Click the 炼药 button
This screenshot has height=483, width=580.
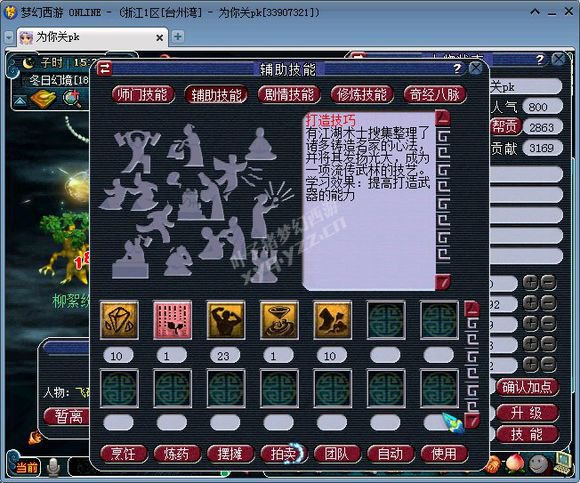click(177, 454)
